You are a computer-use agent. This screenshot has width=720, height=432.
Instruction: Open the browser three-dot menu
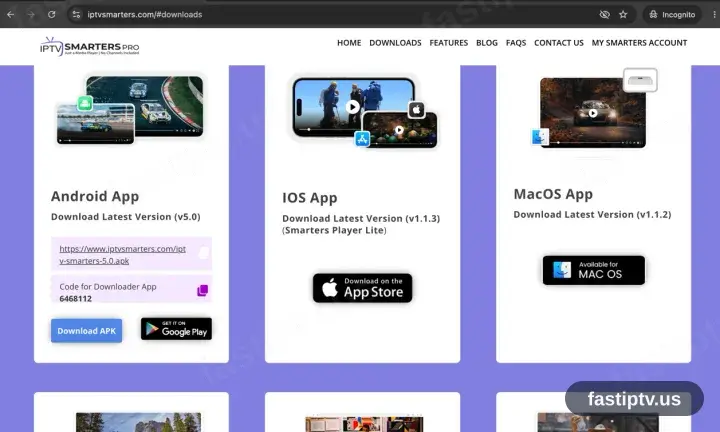tap(714, 15)
